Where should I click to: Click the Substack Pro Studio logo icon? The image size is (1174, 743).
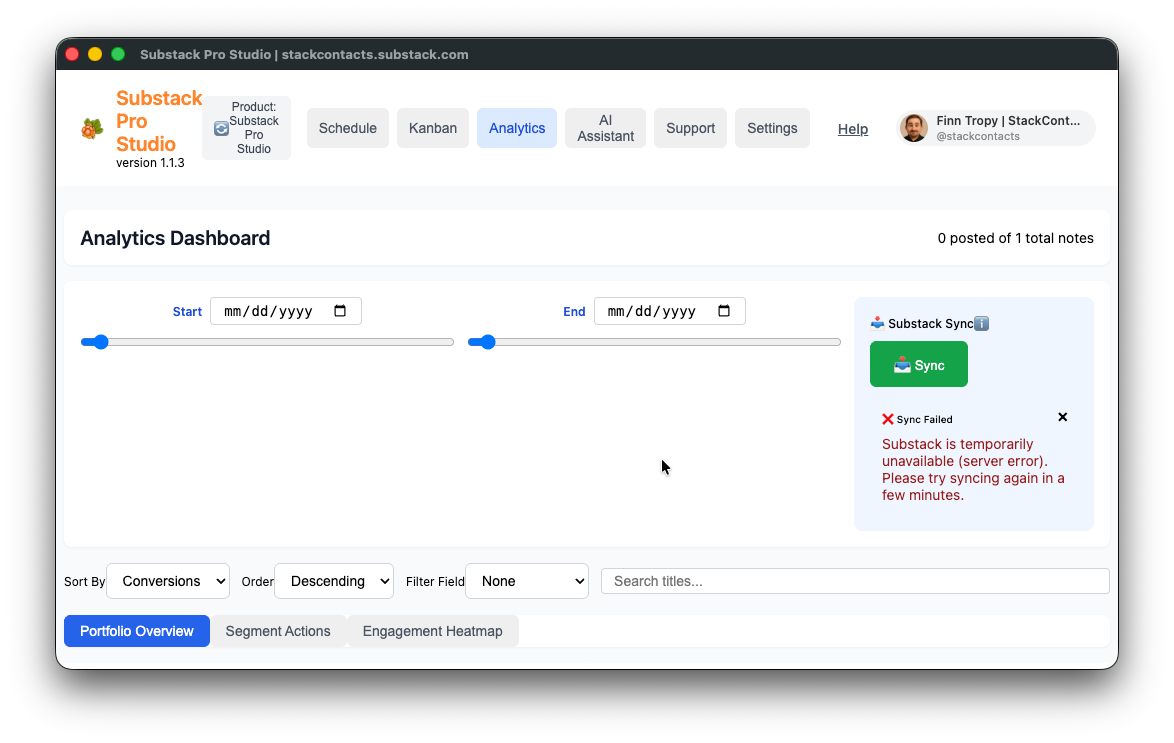click(x=92, y=129)
